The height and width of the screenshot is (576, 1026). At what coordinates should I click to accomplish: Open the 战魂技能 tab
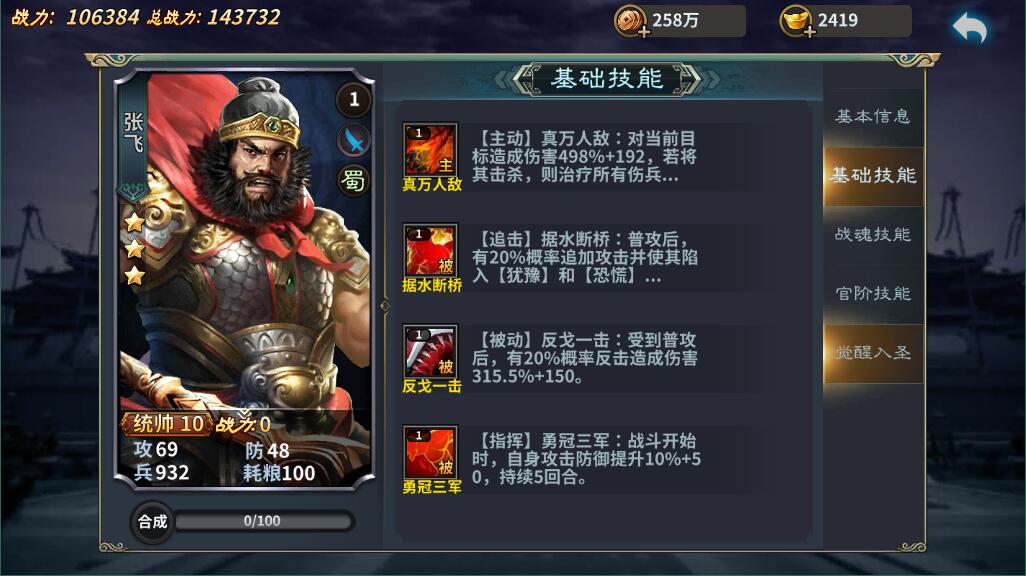coord(873,234)
